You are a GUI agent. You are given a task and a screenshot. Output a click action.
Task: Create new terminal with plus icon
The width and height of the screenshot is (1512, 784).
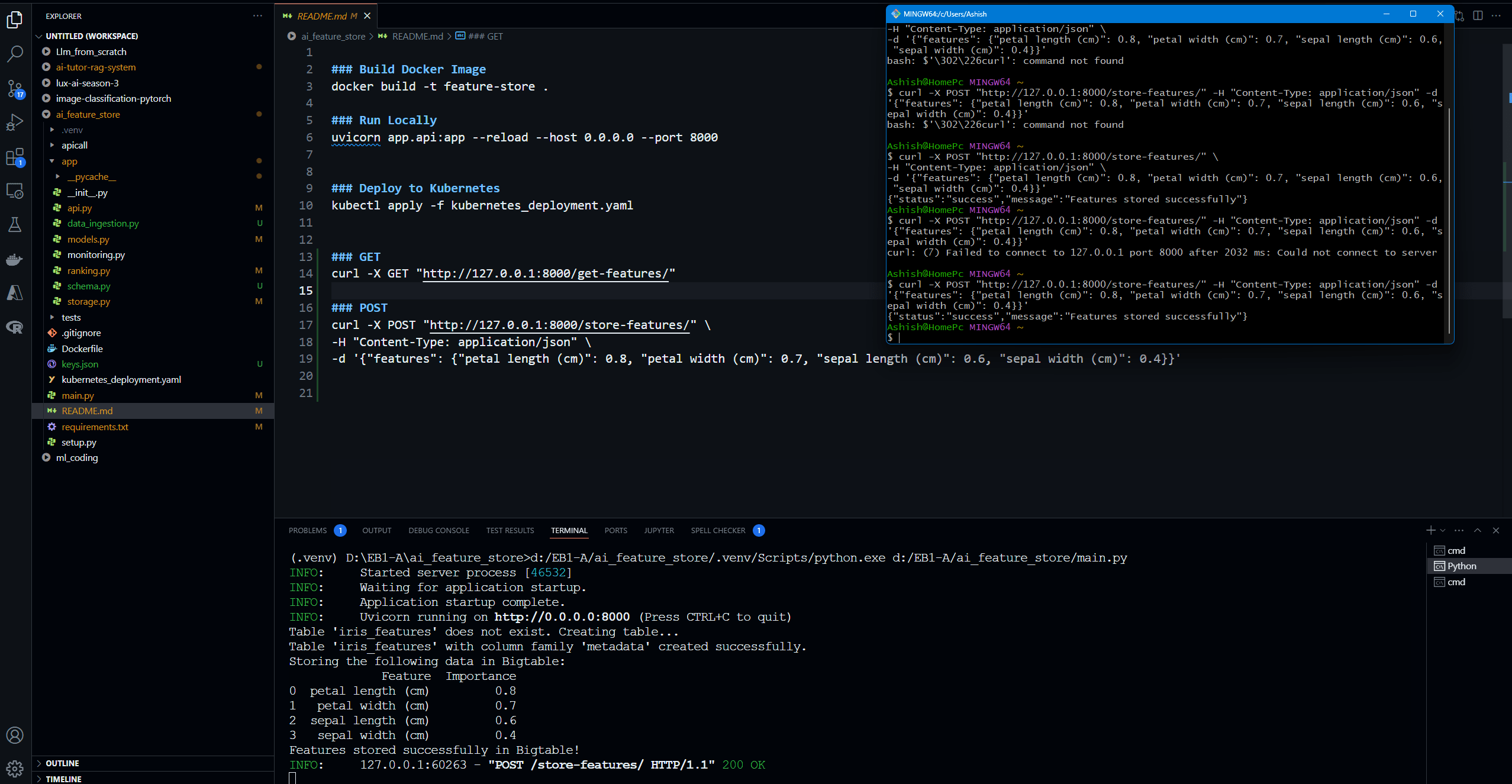click(1430, 530)
